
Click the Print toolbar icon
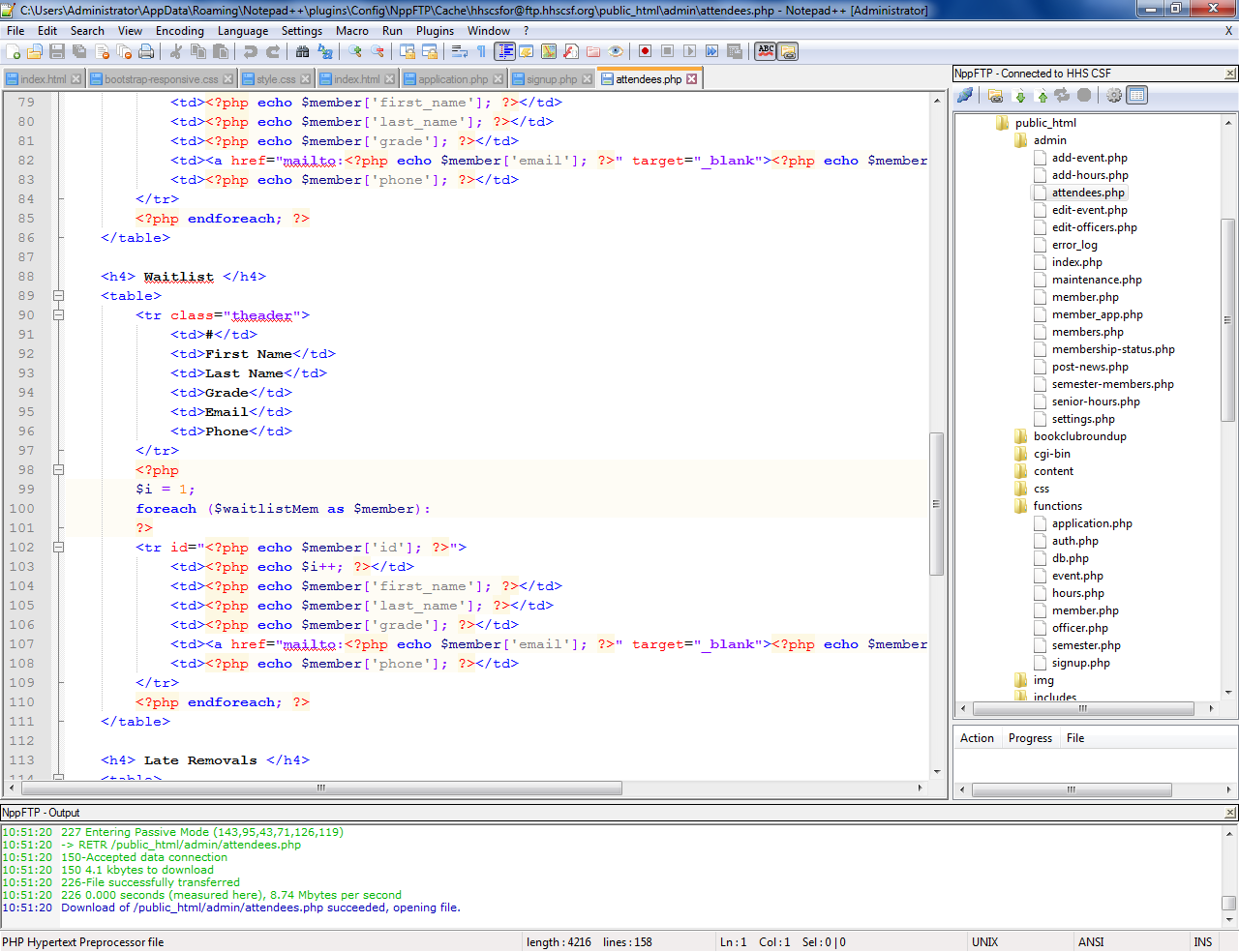tap(146, 51)
